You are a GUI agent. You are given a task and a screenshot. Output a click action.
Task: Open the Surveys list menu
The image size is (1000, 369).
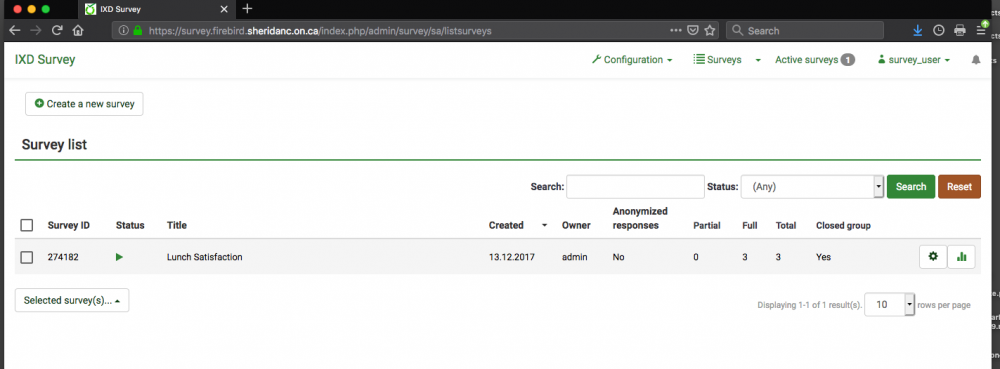[x=717, y=60]
